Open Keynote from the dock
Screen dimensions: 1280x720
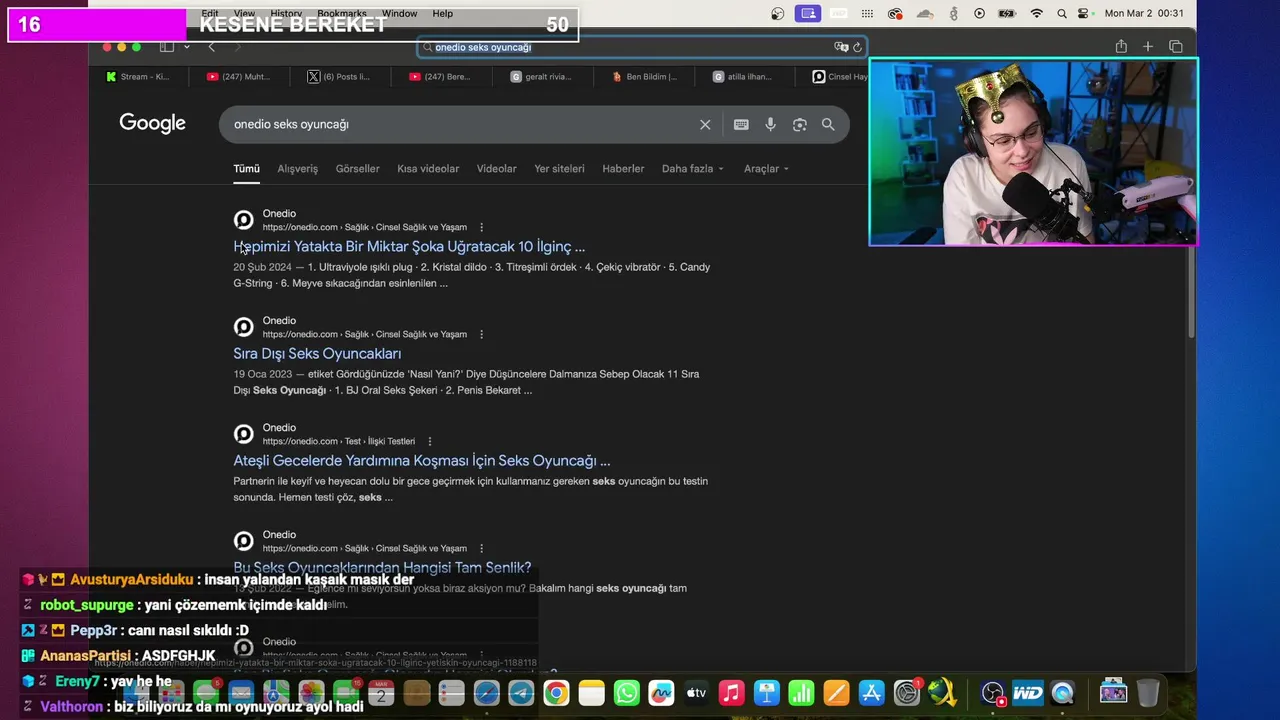pos(766,693)
